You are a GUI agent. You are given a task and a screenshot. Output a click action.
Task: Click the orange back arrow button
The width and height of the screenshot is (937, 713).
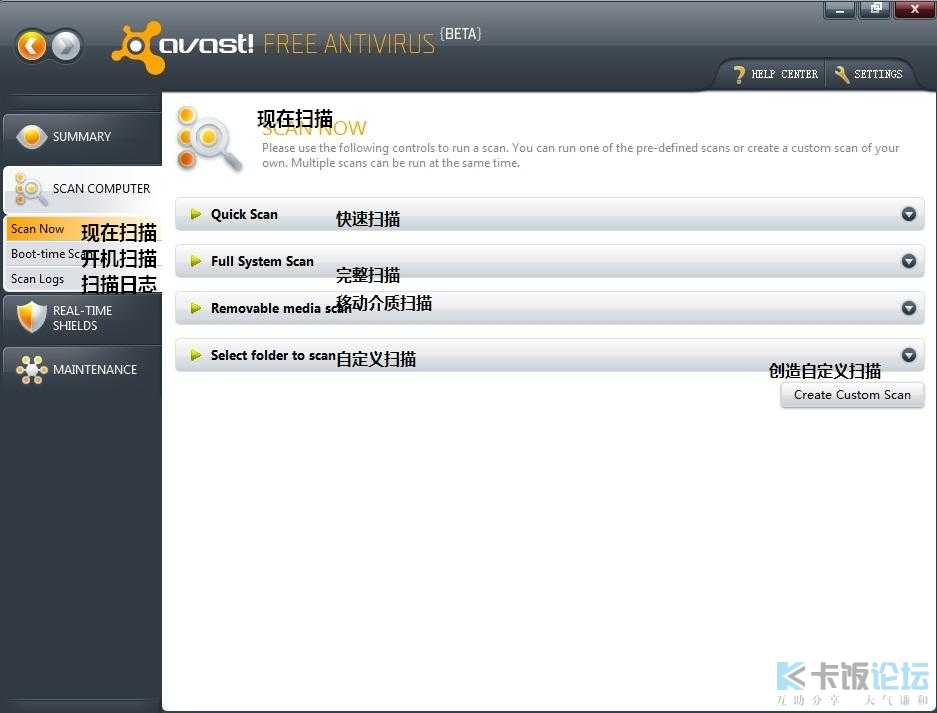click(x=32, y=45)
